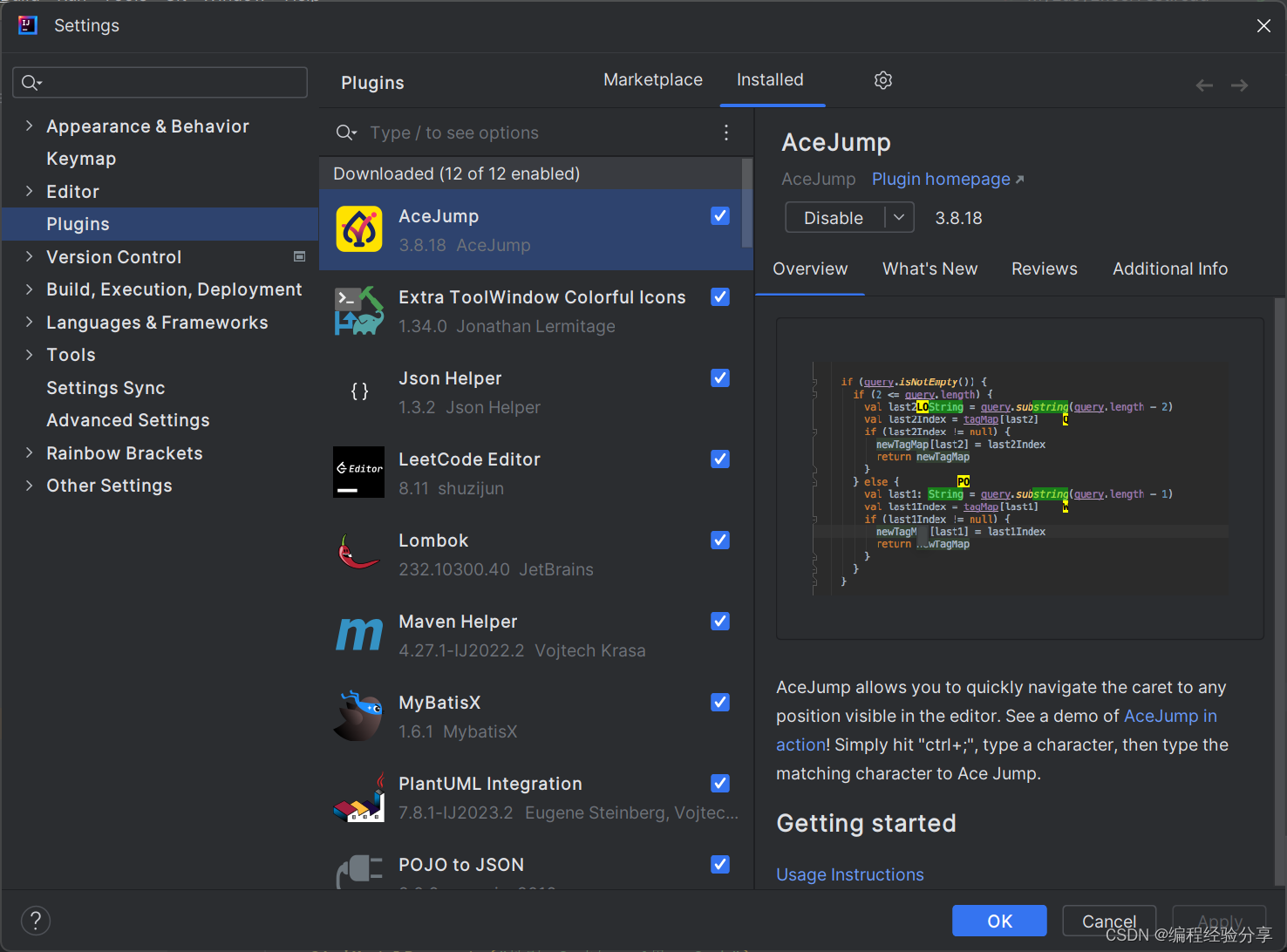Open the Additional Info tab

point(1170,269)
